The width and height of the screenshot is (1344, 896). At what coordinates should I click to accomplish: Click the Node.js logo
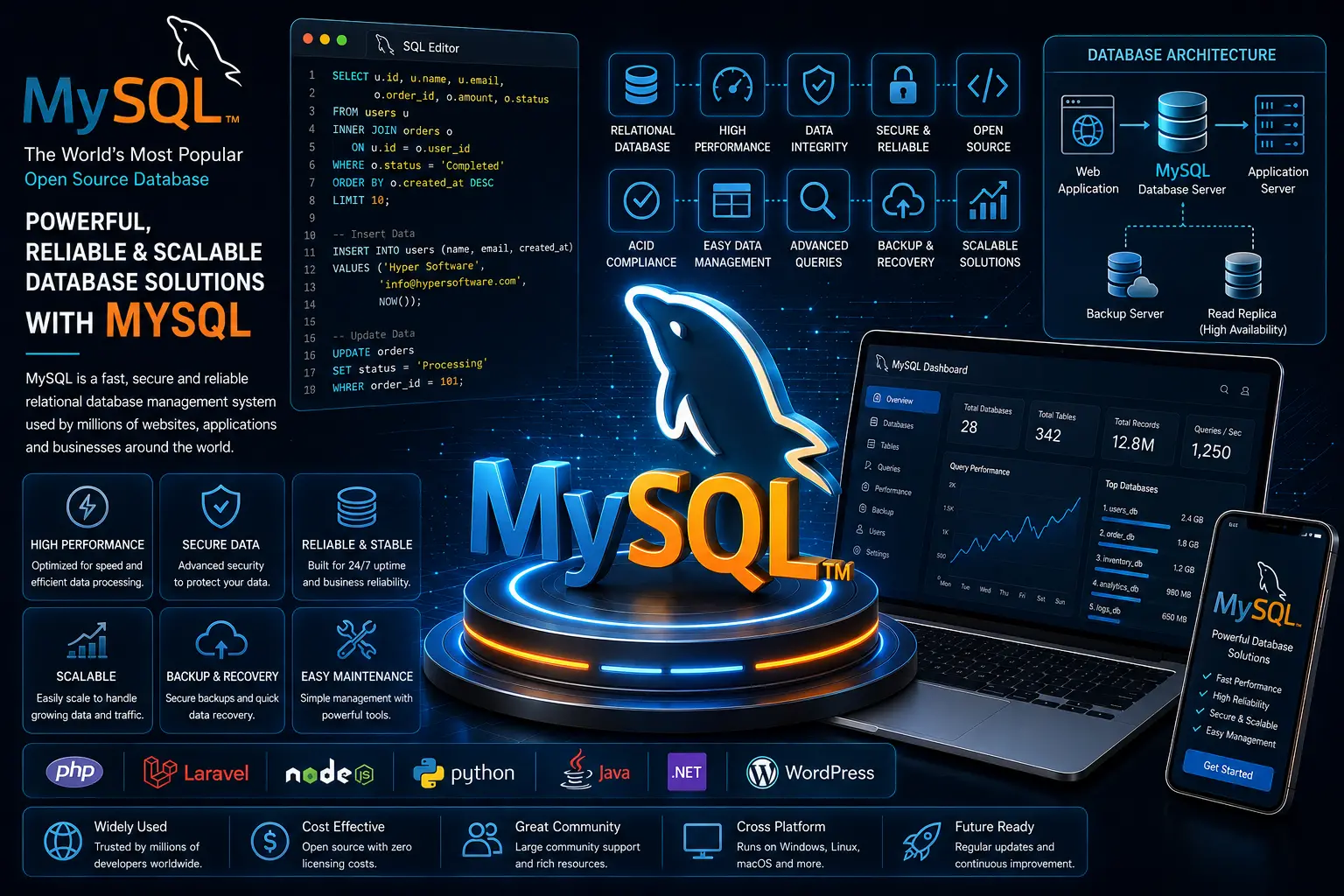point(330,773)
